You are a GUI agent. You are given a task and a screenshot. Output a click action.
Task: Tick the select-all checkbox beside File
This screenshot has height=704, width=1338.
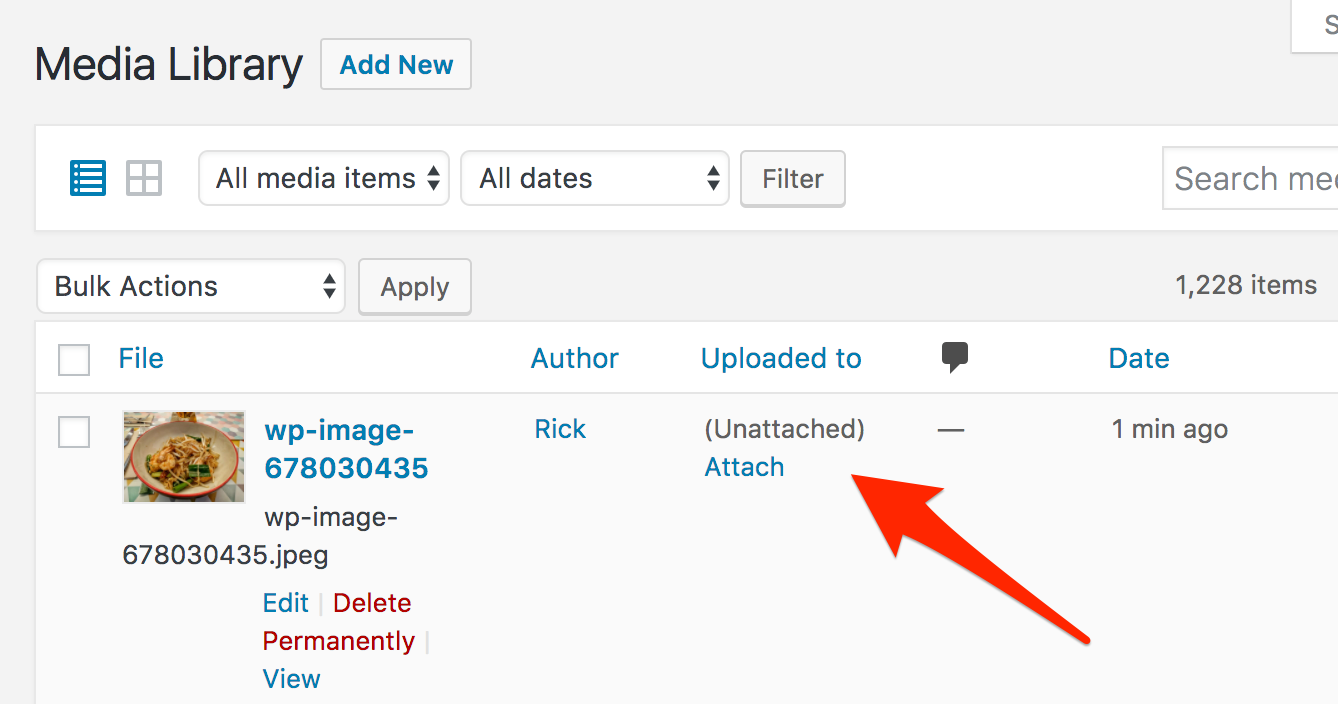click(74, 360)
